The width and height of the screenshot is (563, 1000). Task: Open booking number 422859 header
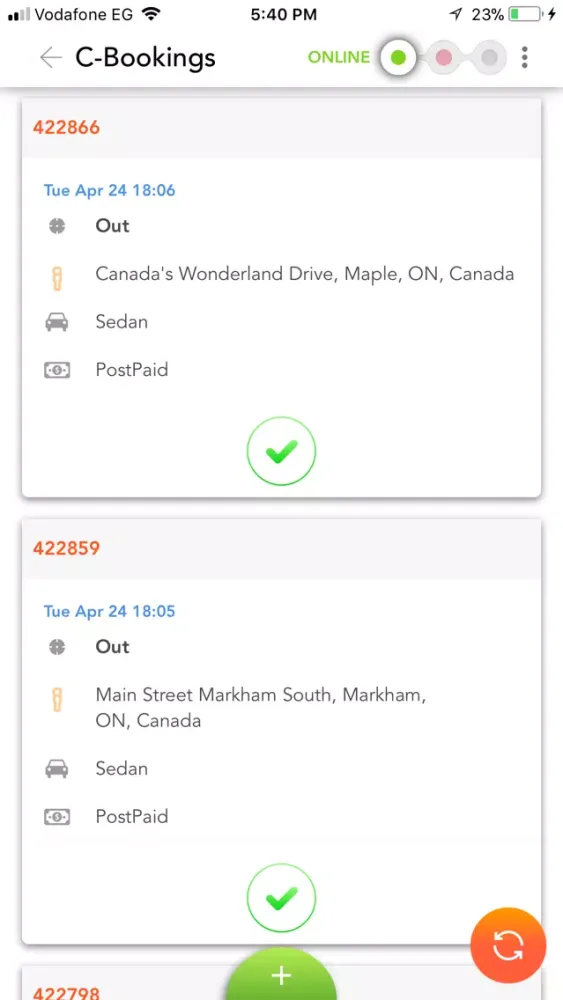(x=281, y=548)
